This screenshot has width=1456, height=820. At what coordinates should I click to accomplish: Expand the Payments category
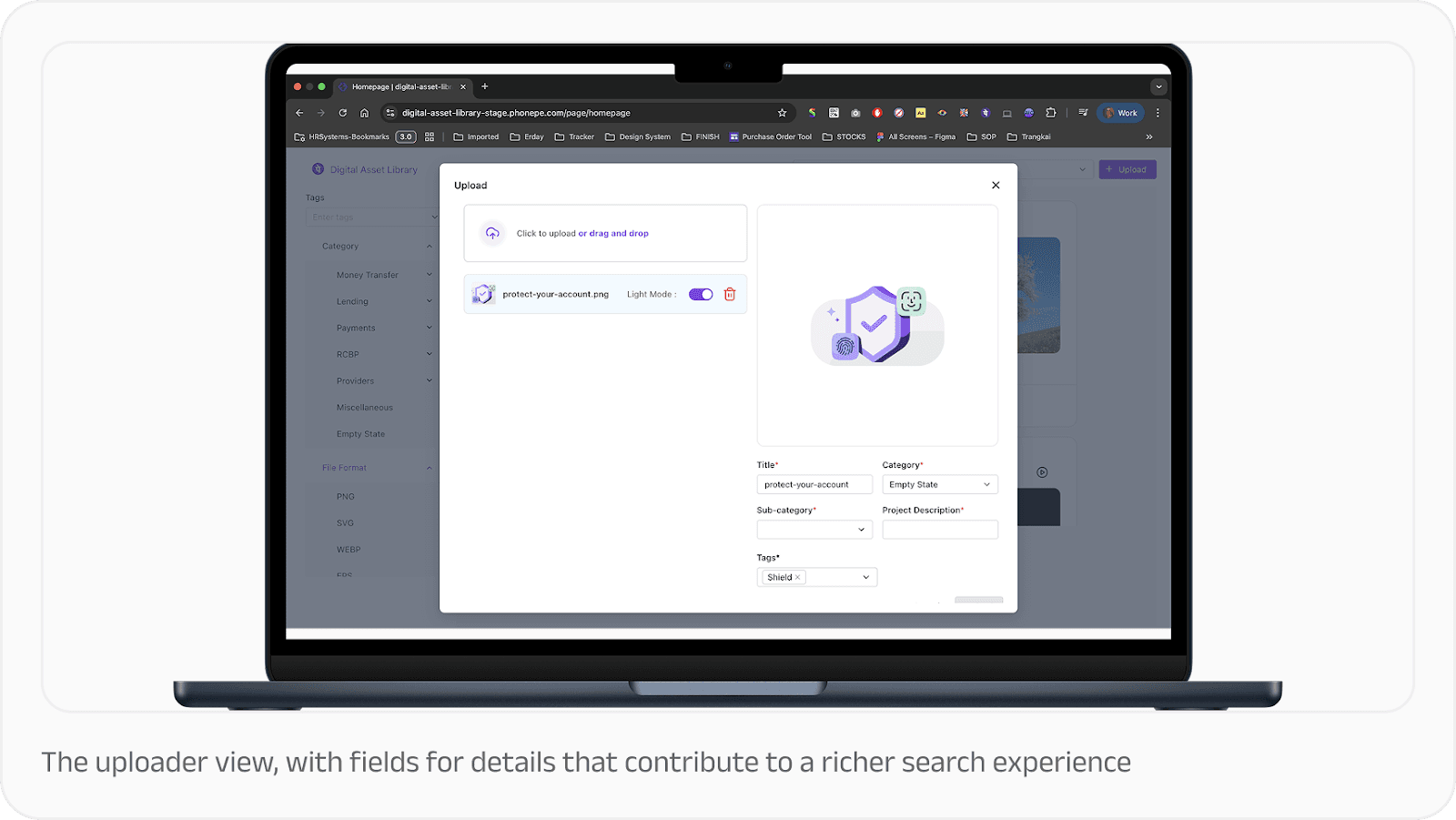(430, 328)
